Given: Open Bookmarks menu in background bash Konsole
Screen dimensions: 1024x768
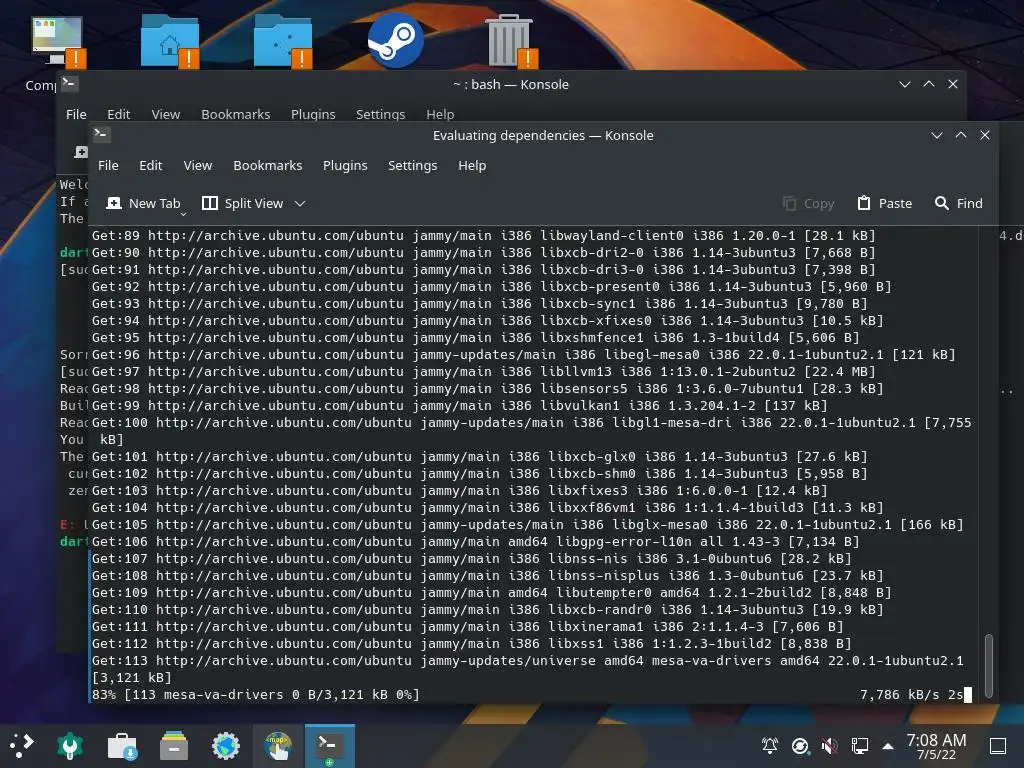Looking at the screenshot, I should [236, 114].
